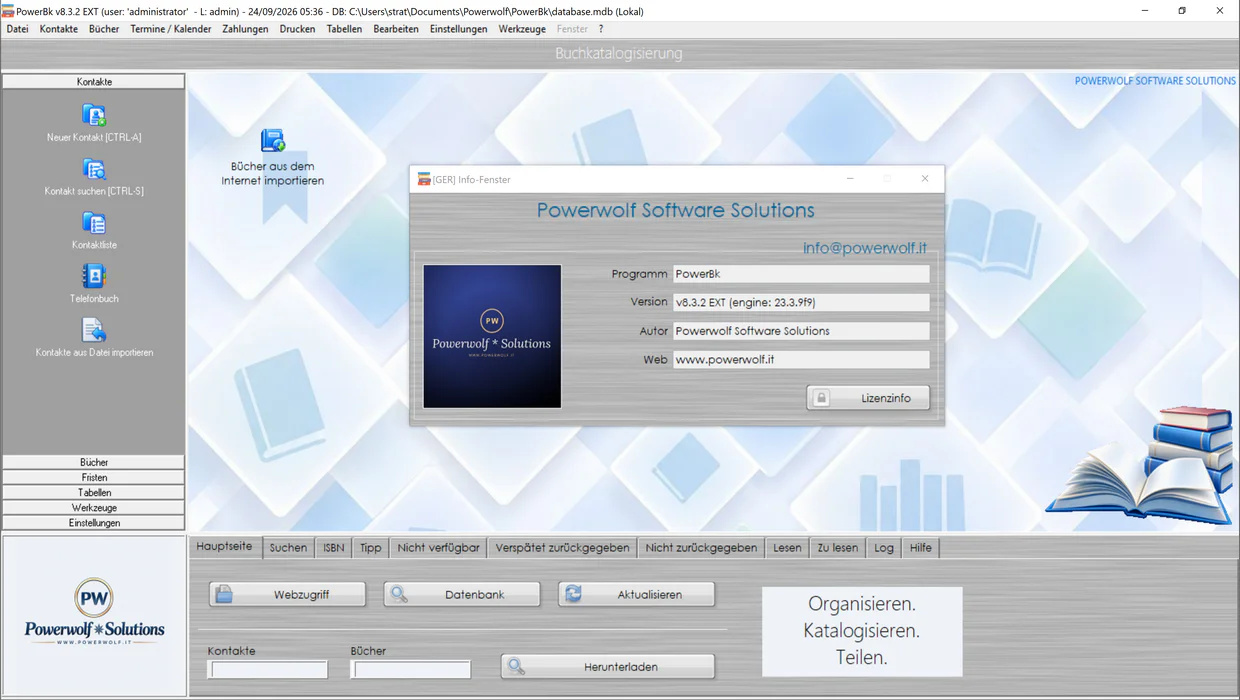Image resolution: width=1240 pixels, height=700 pixels.
Task: Open the Zahlungen menu
Action: [245, 29]
